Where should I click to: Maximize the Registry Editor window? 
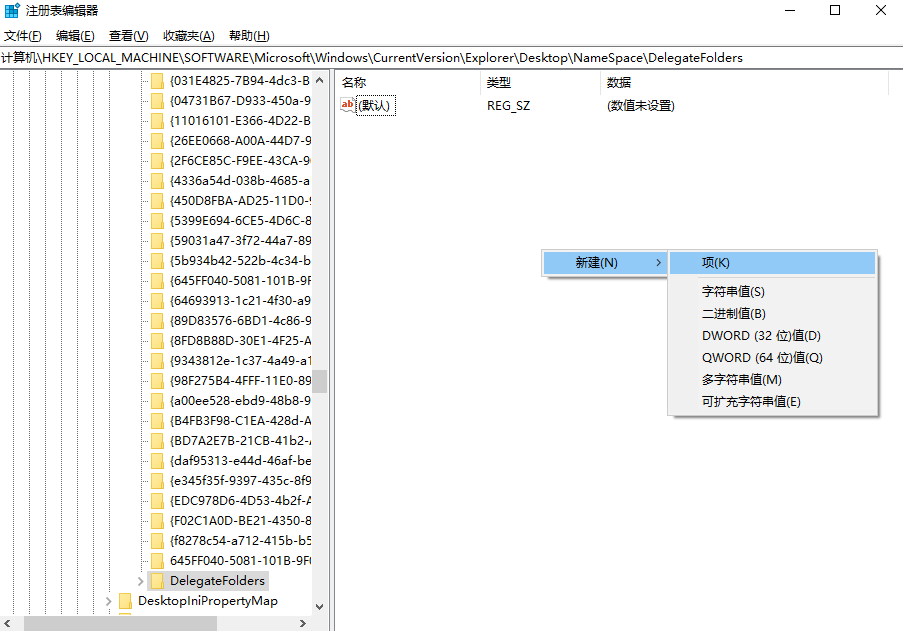834,10
